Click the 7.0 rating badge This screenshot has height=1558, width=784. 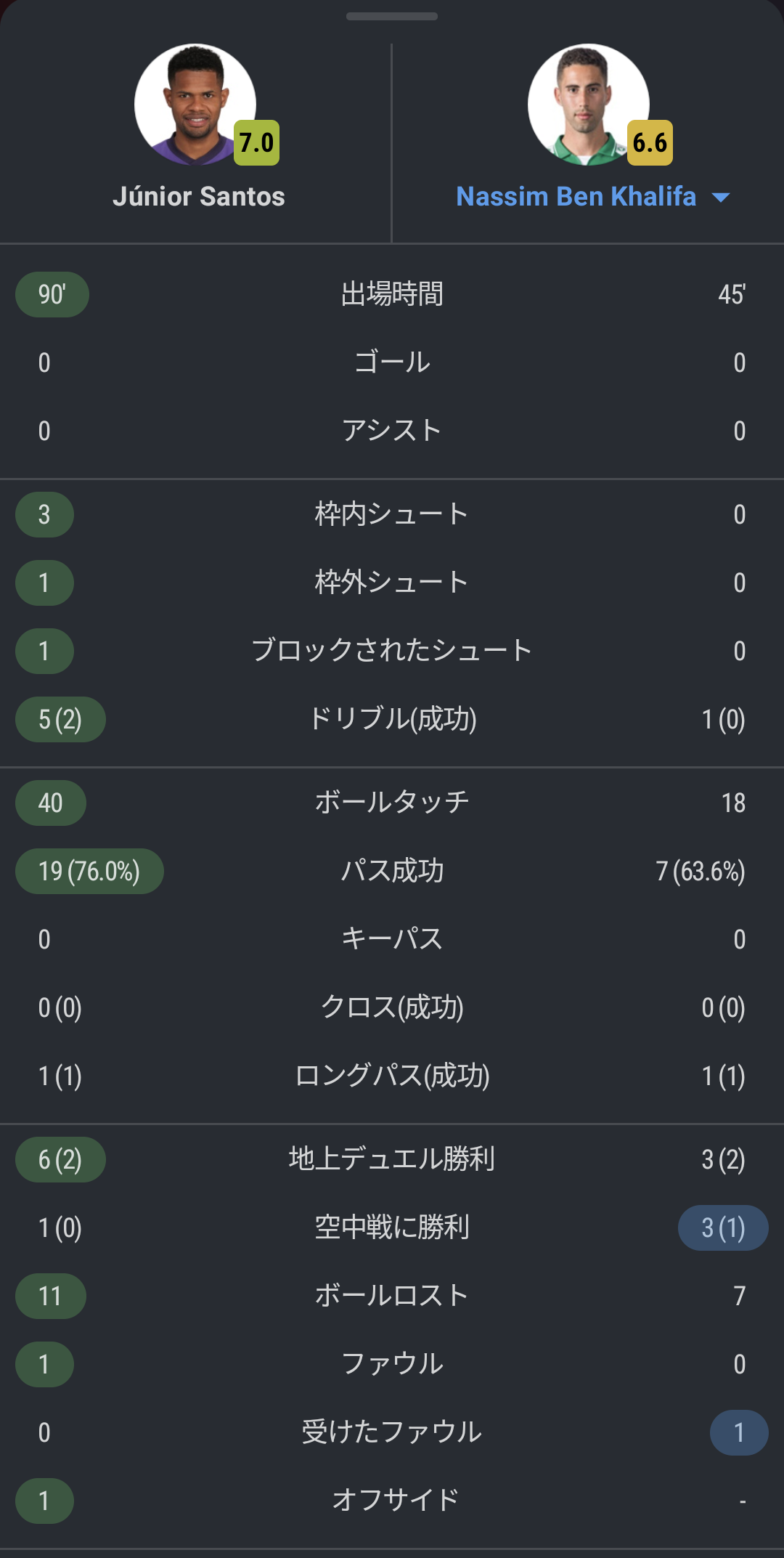256,143
